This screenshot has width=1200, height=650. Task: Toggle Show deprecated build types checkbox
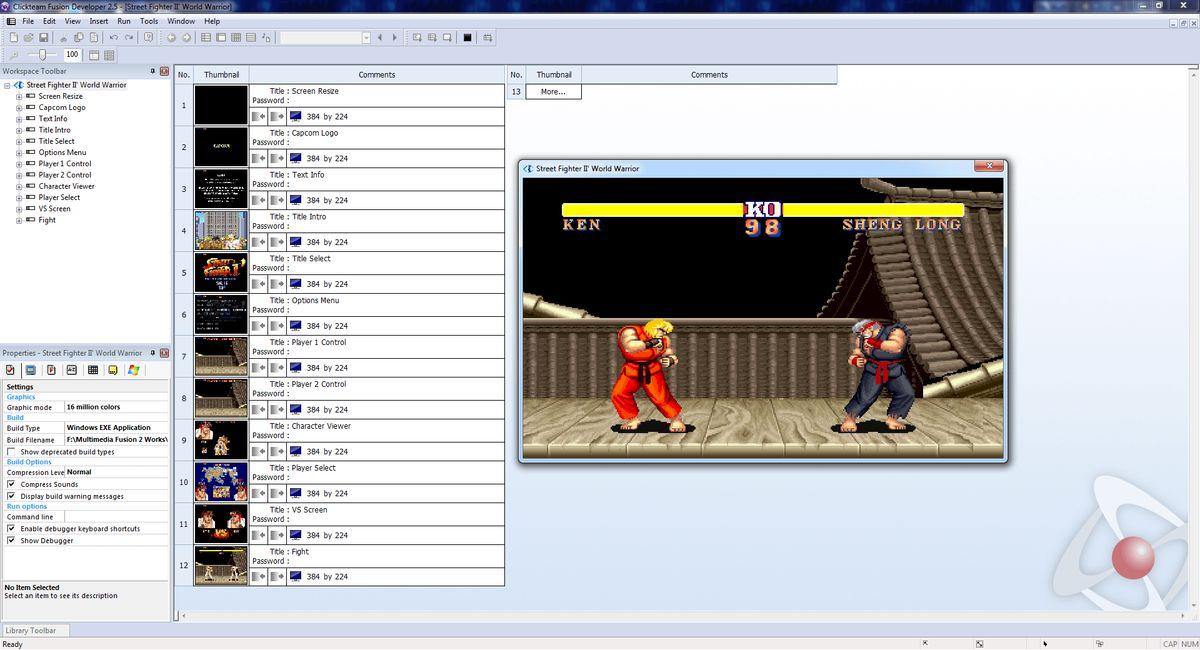pos(11,452)
